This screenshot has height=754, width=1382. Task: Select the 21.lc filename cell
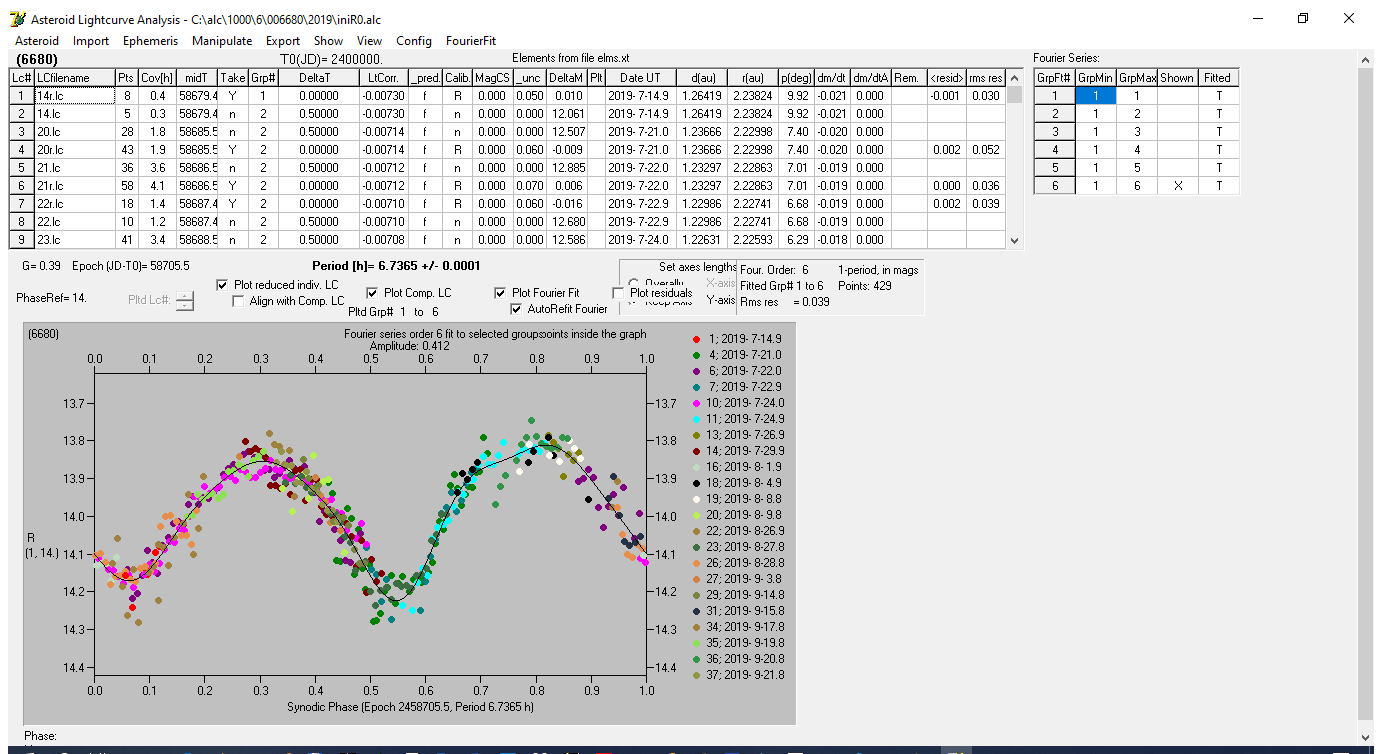[73, 168]
